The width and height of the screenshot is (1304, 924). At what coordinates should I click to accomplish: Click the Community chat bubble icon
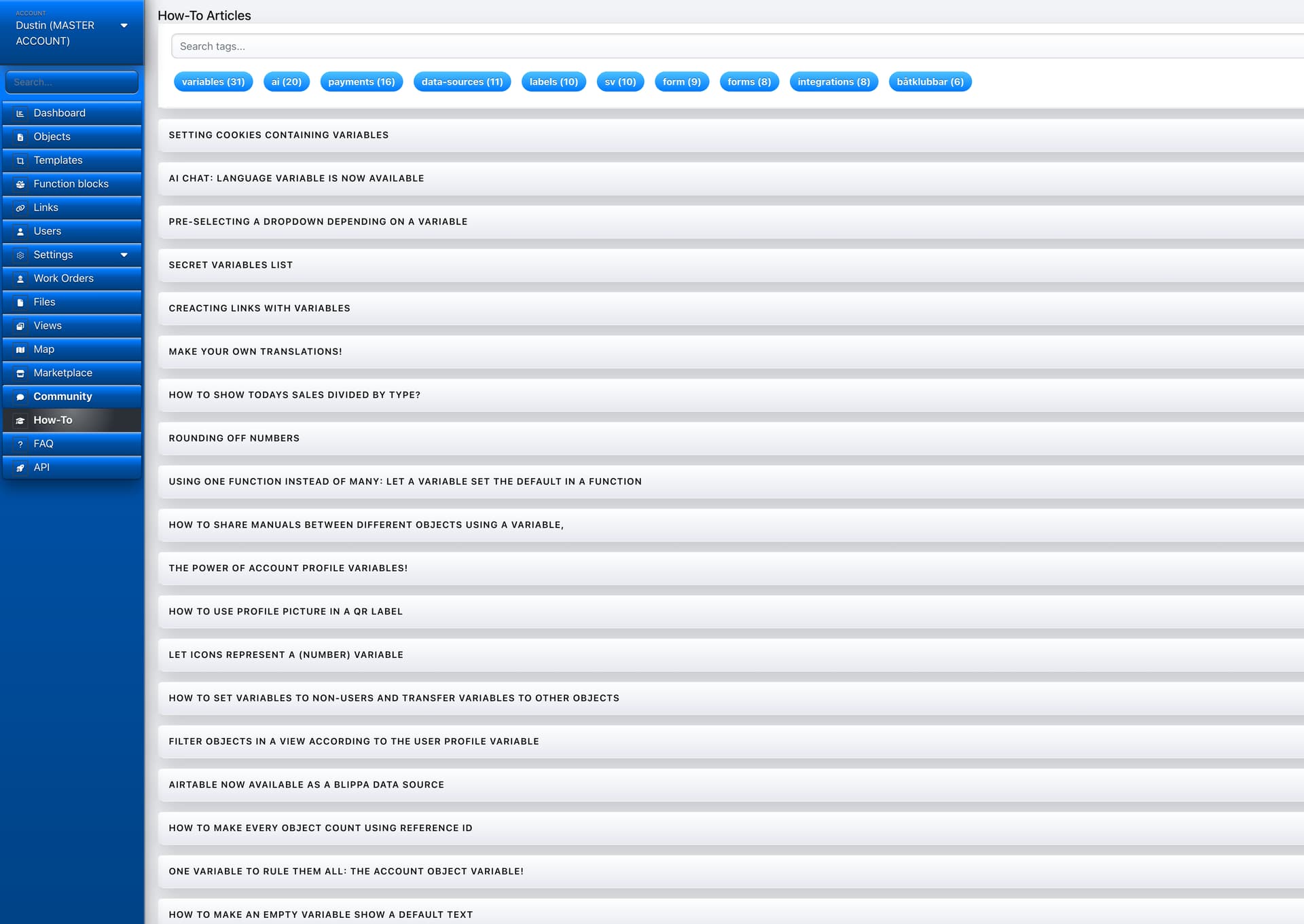(x=20, y=397)
